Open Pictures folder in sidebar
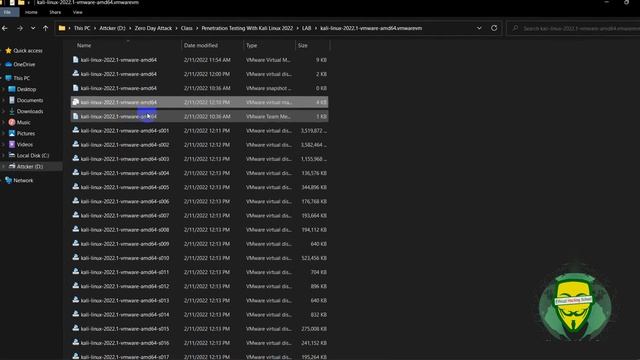640x360 pixels. tap(26, 133)
